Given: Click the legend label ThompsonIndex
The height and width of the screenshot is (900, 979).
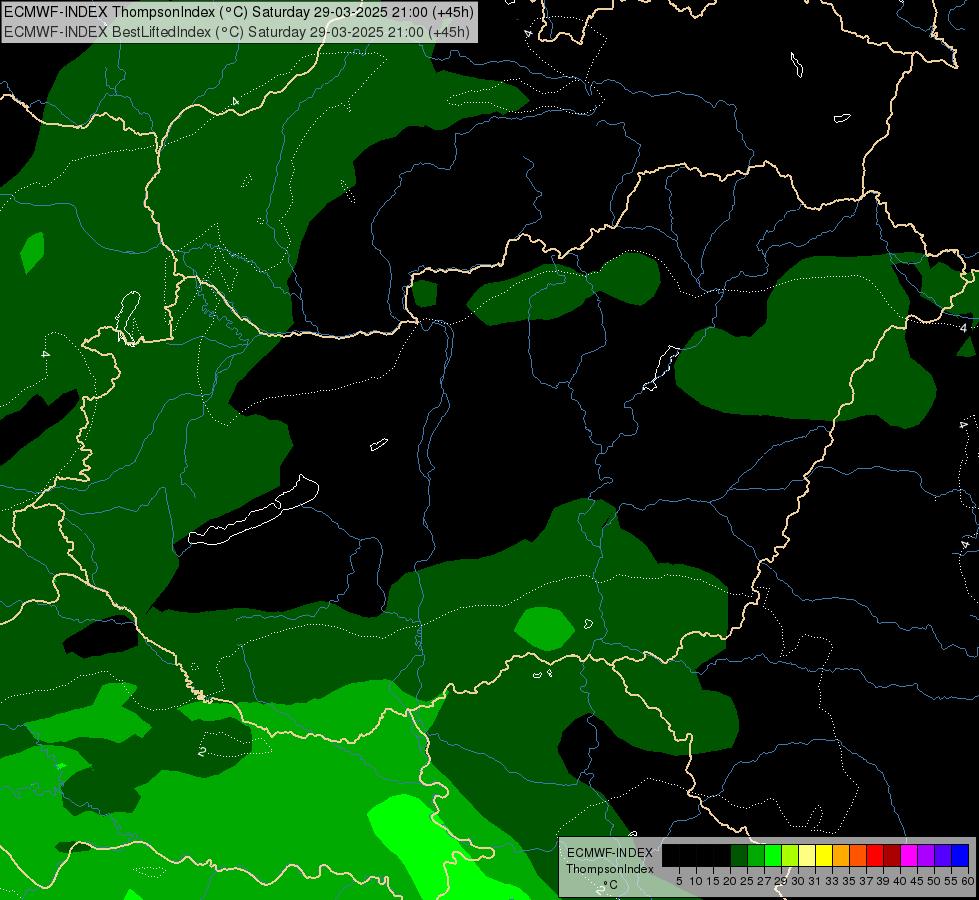Looking at the screenshot, I should pyautogui.click(x=610, y=869).
